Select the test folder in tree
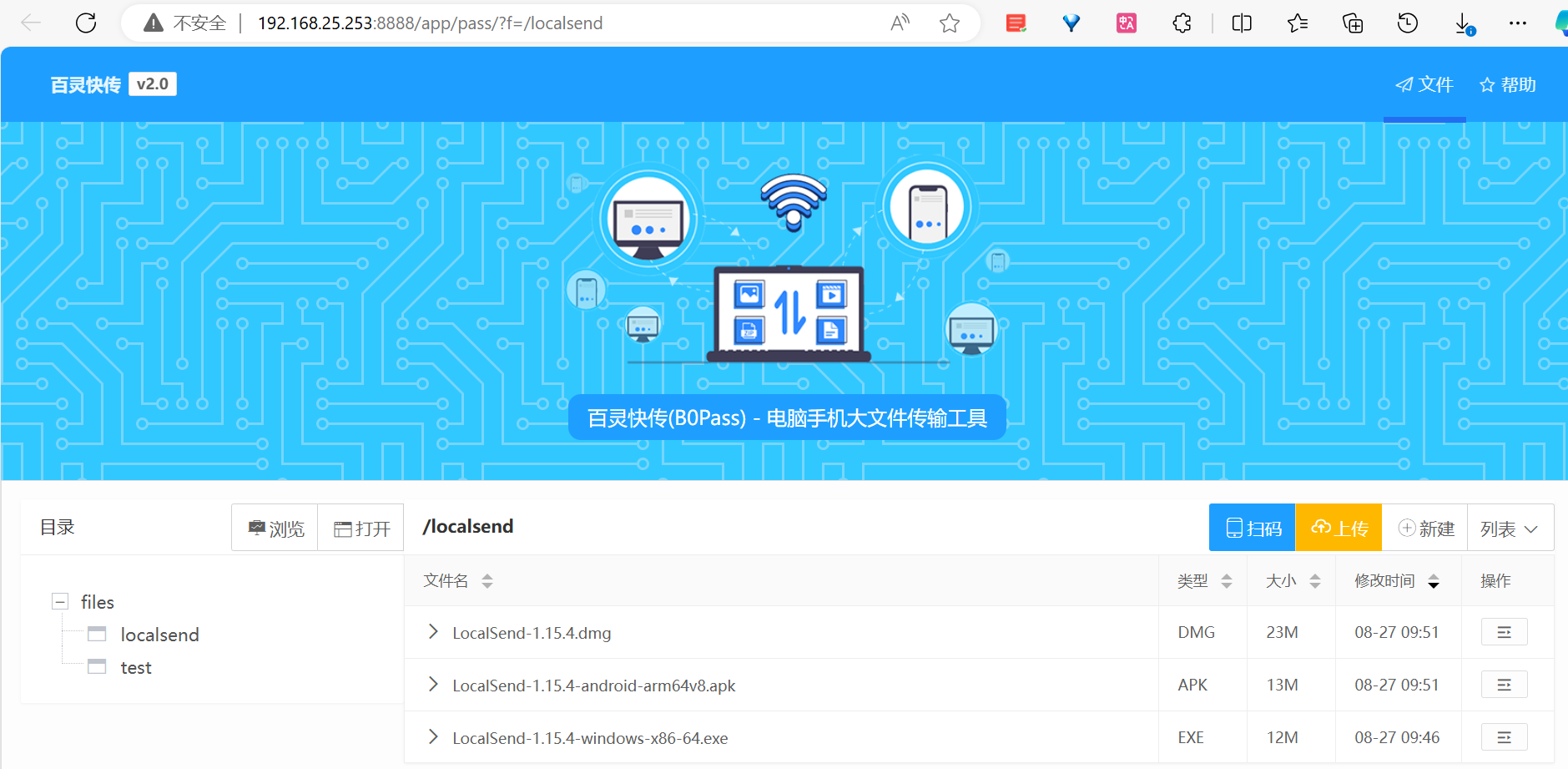 [135, 667]
